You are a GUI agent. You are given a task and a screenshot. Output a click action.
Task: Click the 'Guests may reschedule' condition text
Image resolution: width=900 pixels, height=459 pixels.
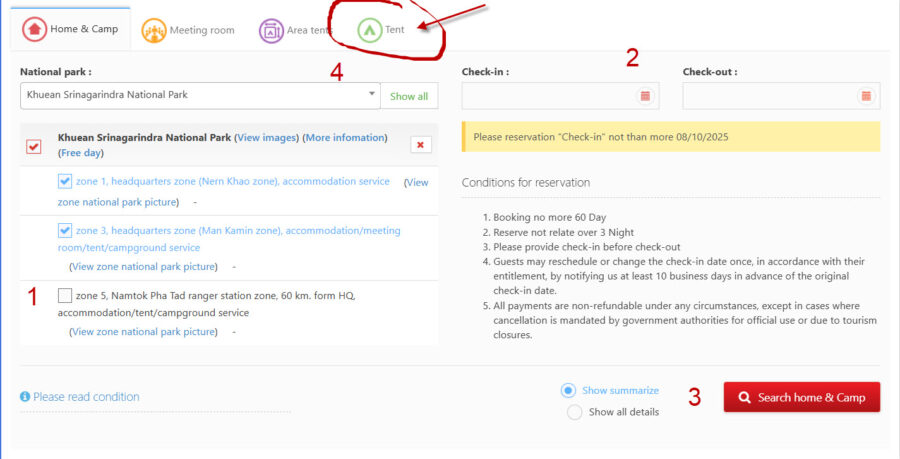(x=679, y=276)
